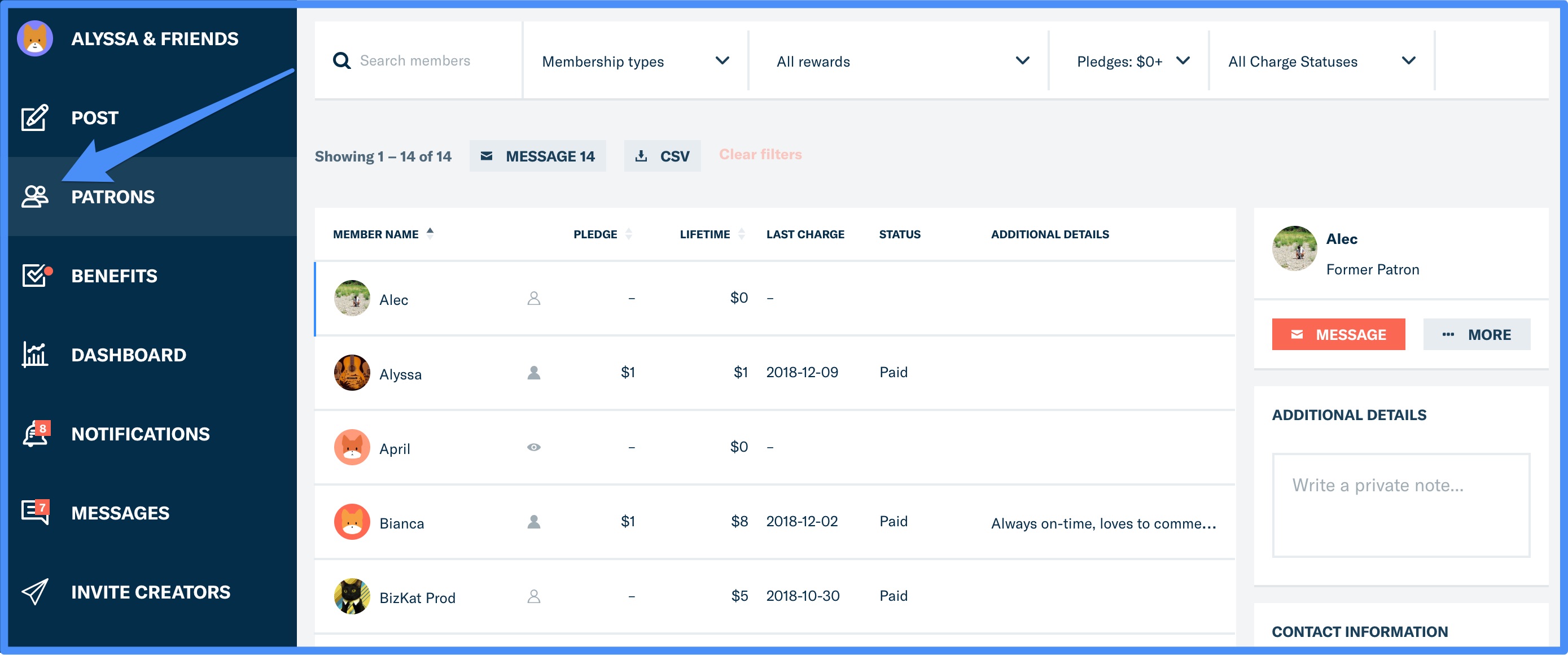The width and height of the screenshot is (1568, 655).
Task: Click Alyssa's guitar avatar
Action: (352, 373)
